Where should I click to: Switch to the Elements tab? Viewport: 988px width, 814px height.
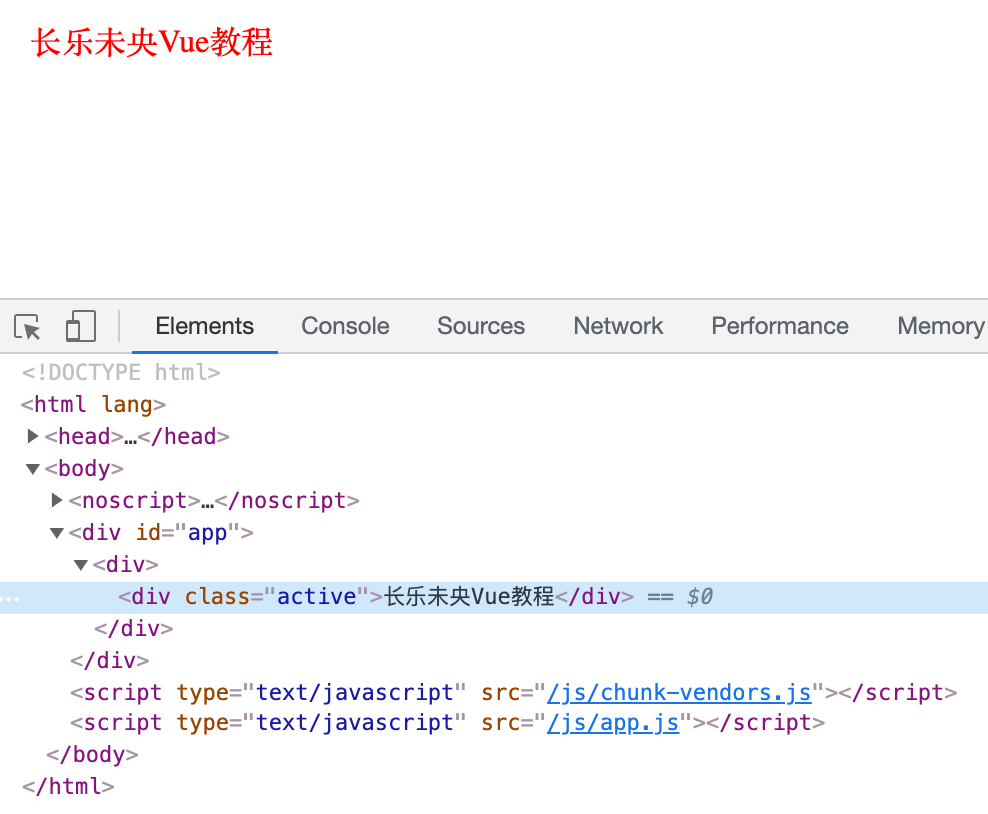(205, 326)
